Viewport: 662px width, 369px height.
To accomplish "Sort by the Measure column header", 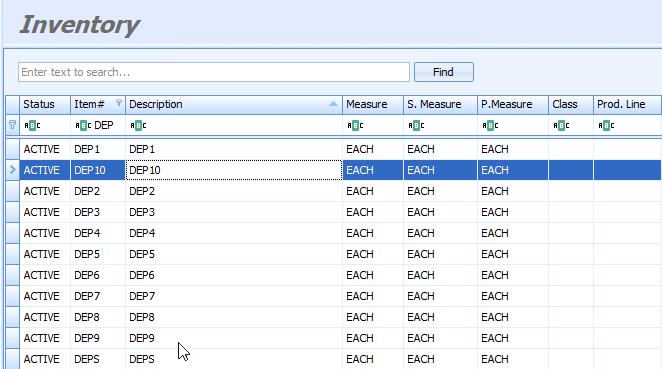I will pyautogui.click(x=373, y=104).
